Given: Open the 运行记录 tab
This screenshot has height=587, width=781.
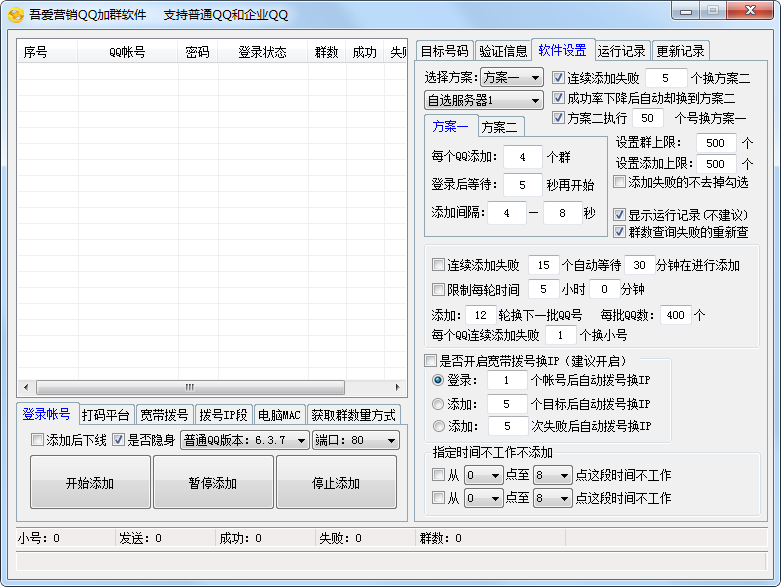Looking at the screenshot, I should (622, 51).
